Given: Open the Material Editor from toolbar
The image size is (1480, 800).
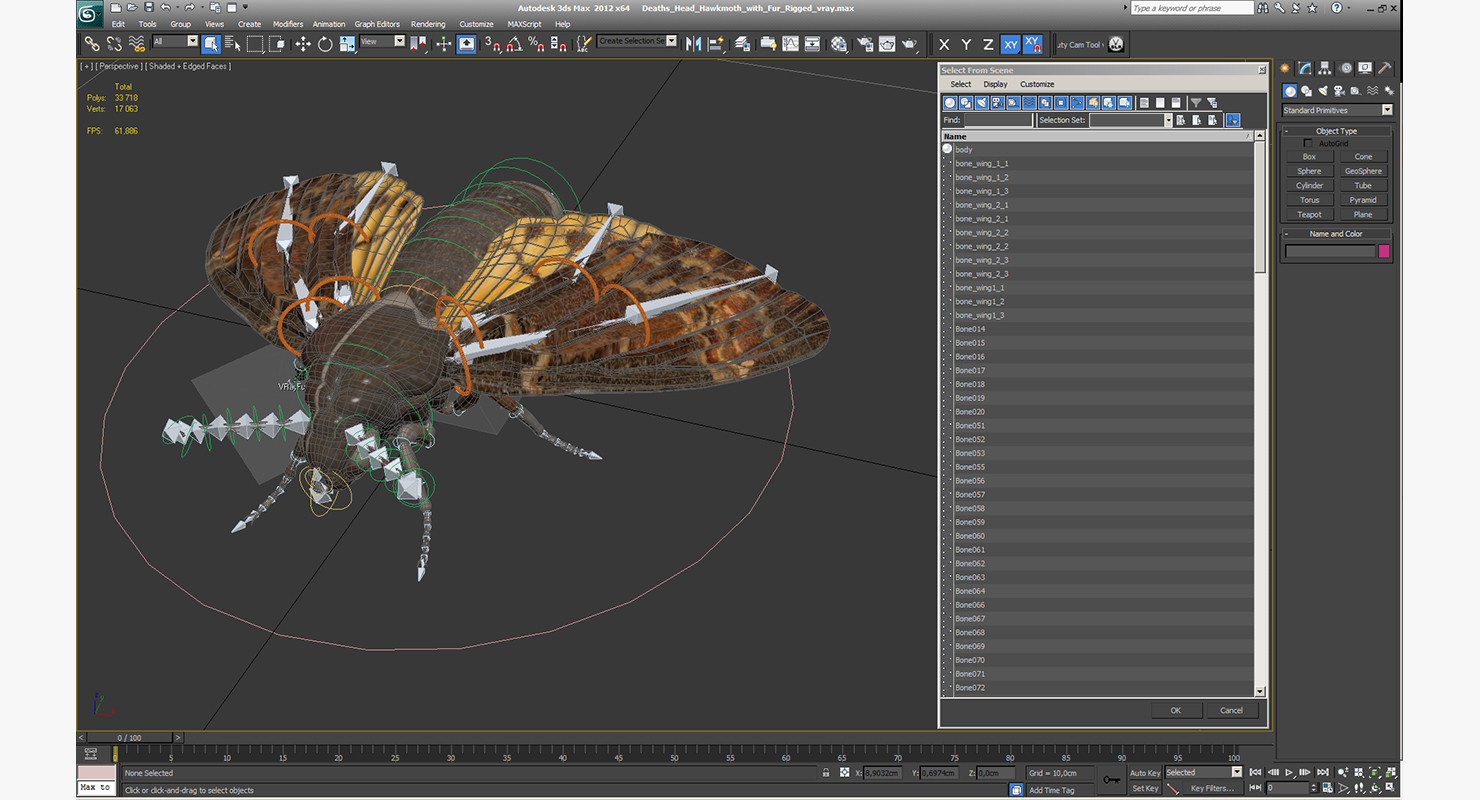Looking at the screenshot, I should coord(839,44).
